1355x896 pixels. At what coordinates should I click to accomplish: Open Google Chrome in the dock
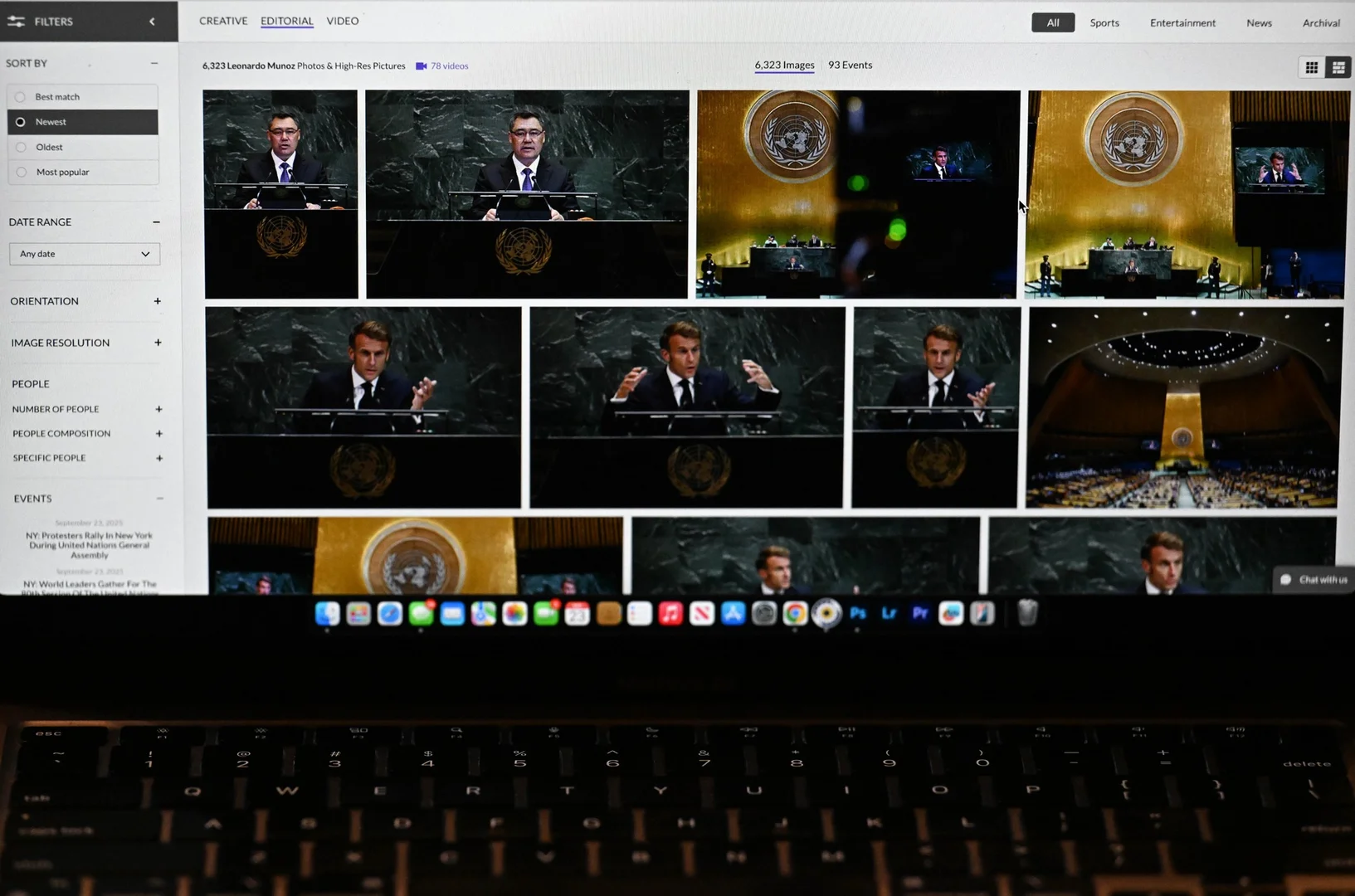(795, 613)
